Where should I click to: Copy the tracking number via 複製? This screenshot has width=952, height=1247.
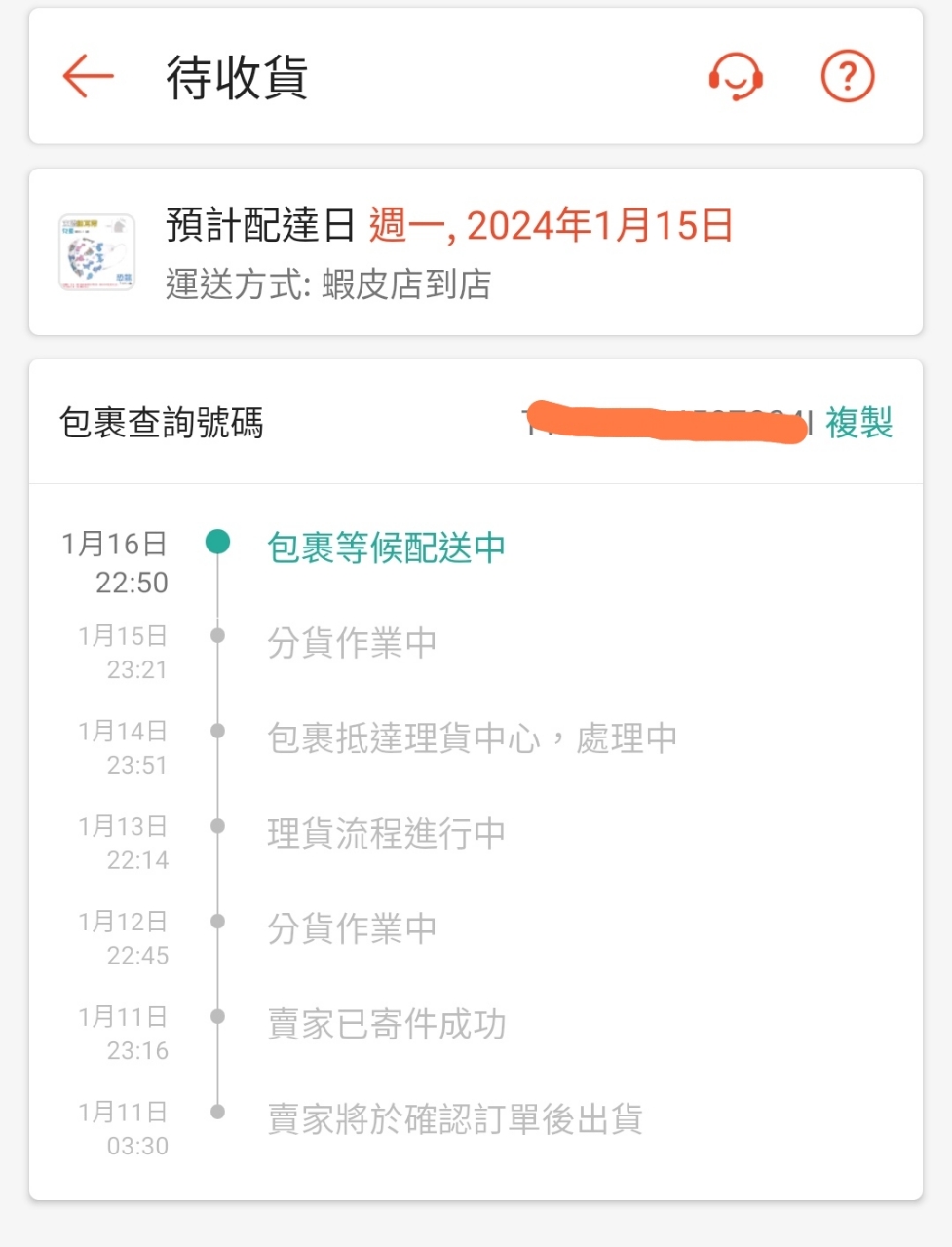tap(858, 423)
